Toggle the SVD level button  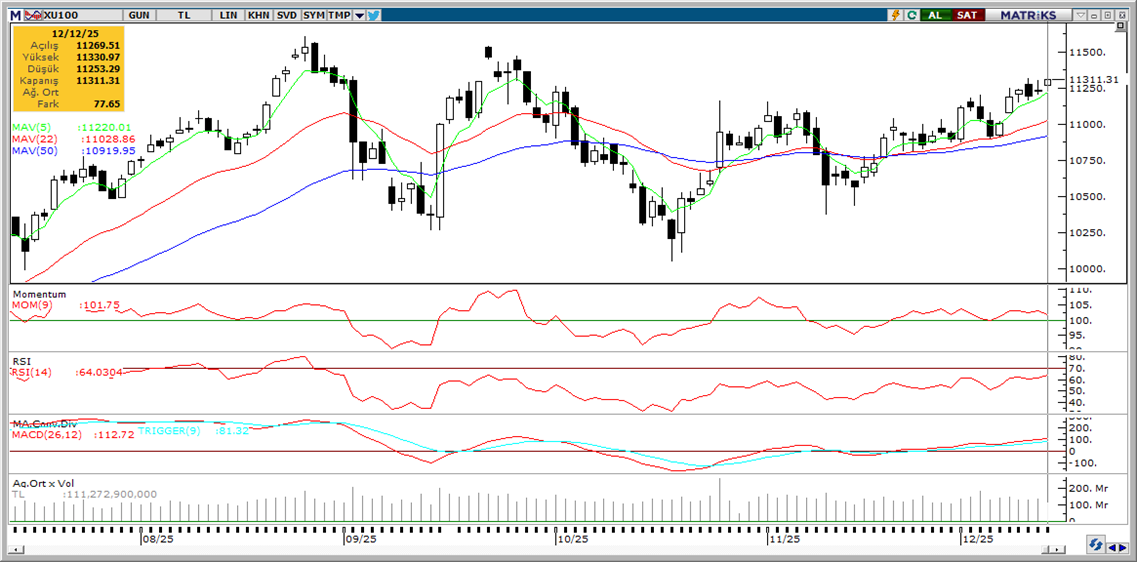[x=286, y=15]
